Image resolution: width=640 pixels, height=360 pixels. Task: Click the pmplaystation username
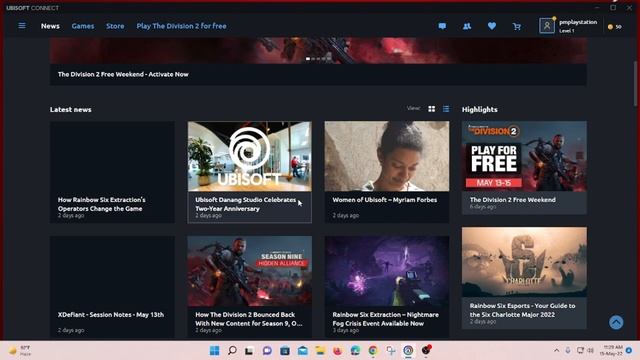(578, 22)
